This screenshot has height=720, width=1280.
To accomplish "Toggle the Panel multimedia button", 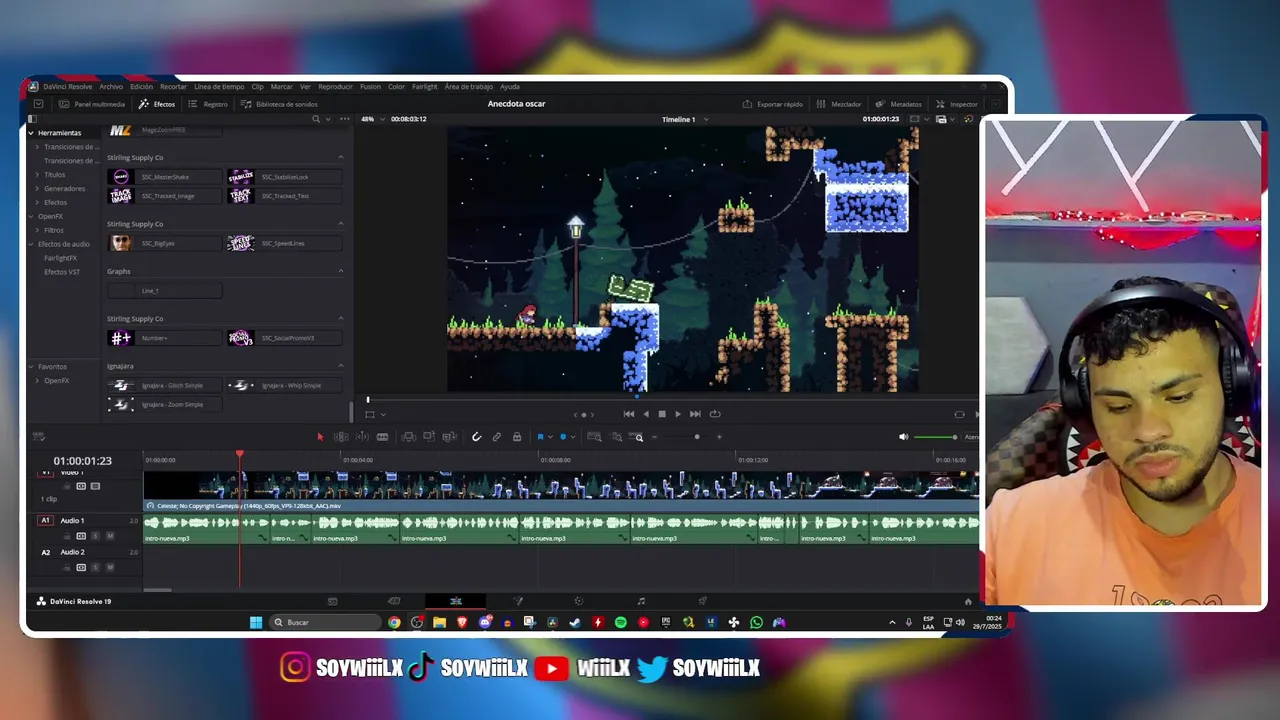I will click(x=92, y=104).
